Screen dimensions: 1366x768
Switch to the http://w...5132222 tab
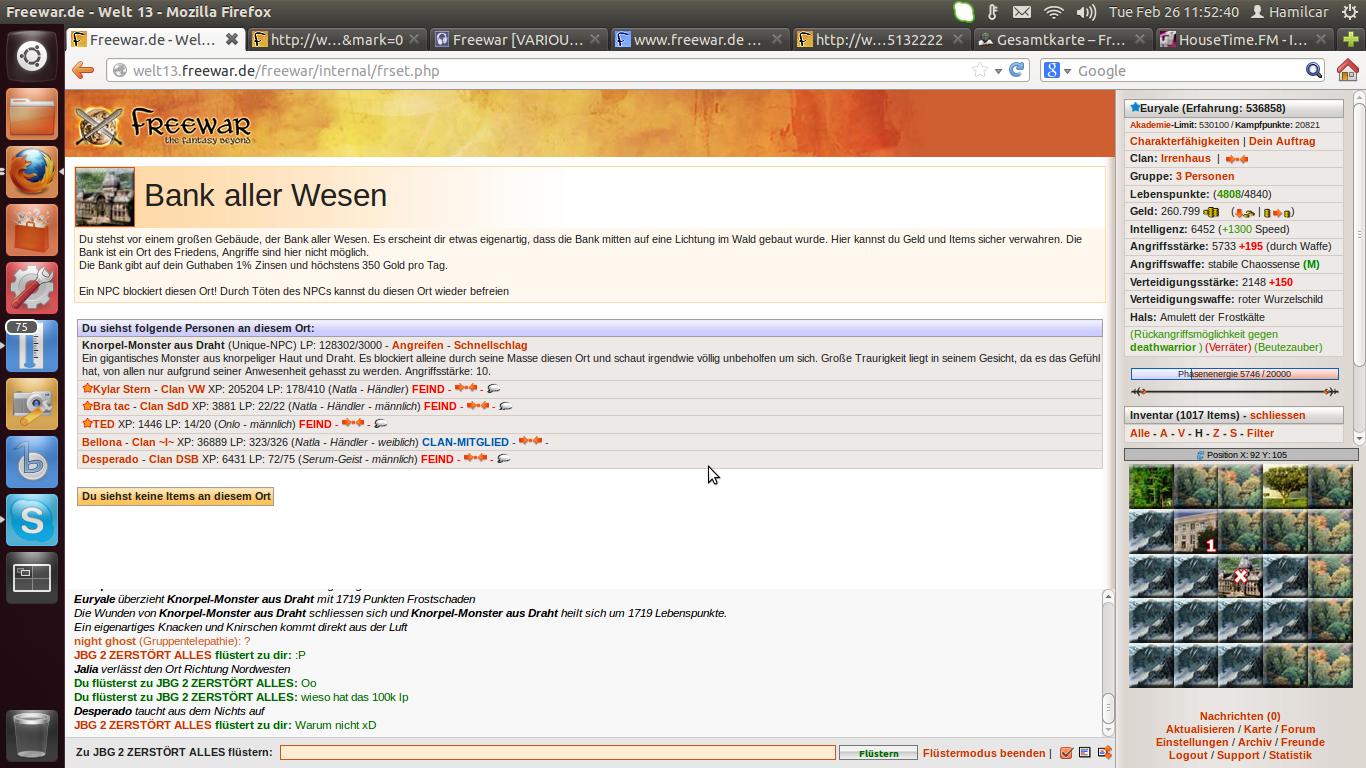click(x=879, y=40)
